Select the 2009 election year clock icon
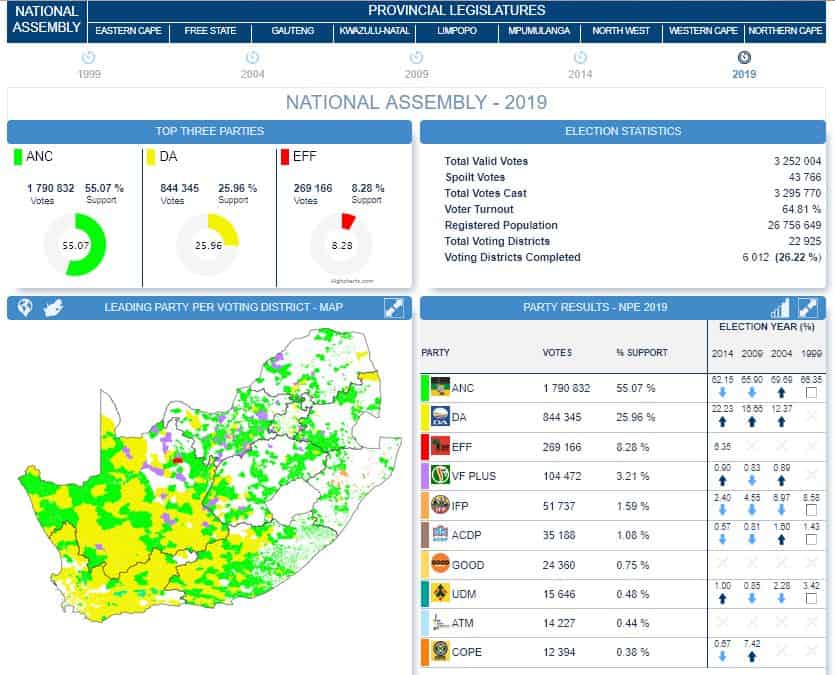835x675 pixels. [416, 57]
